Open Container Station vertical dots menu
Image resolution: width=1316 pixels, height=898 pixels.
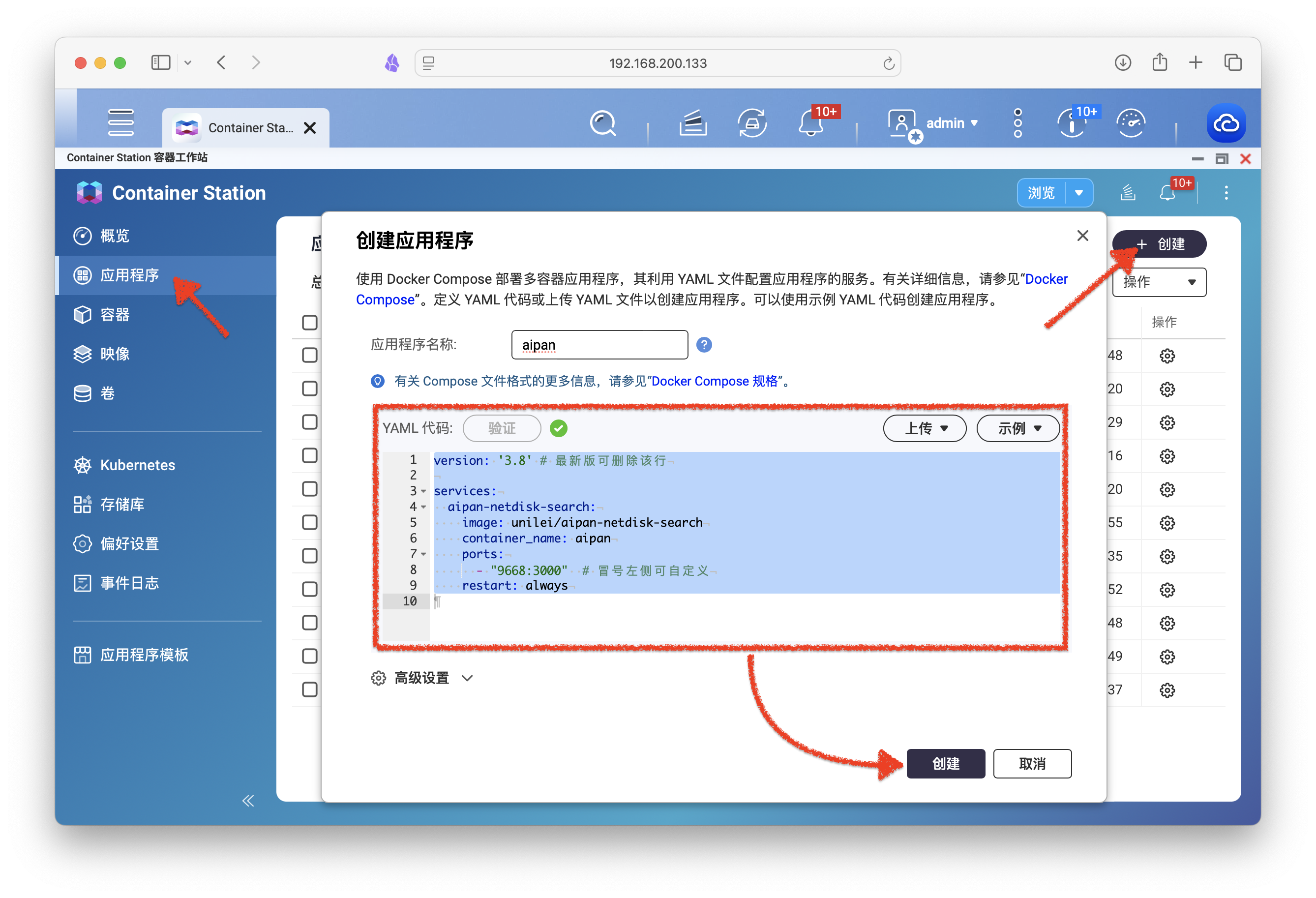click(x=1226, y=193)
